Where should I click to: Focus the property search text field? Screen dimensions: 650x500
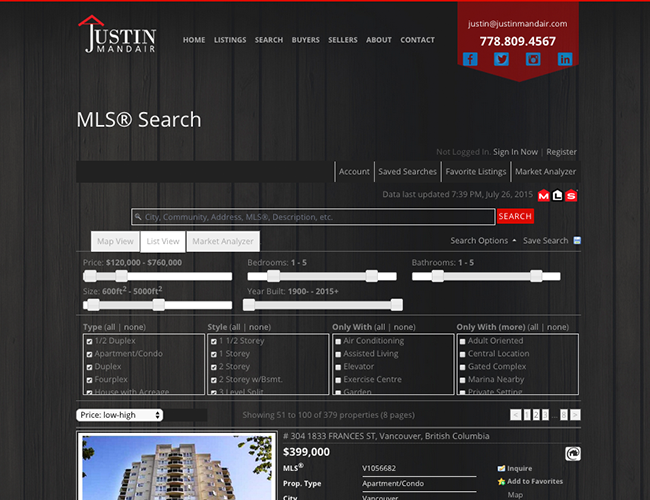(313, 216)
